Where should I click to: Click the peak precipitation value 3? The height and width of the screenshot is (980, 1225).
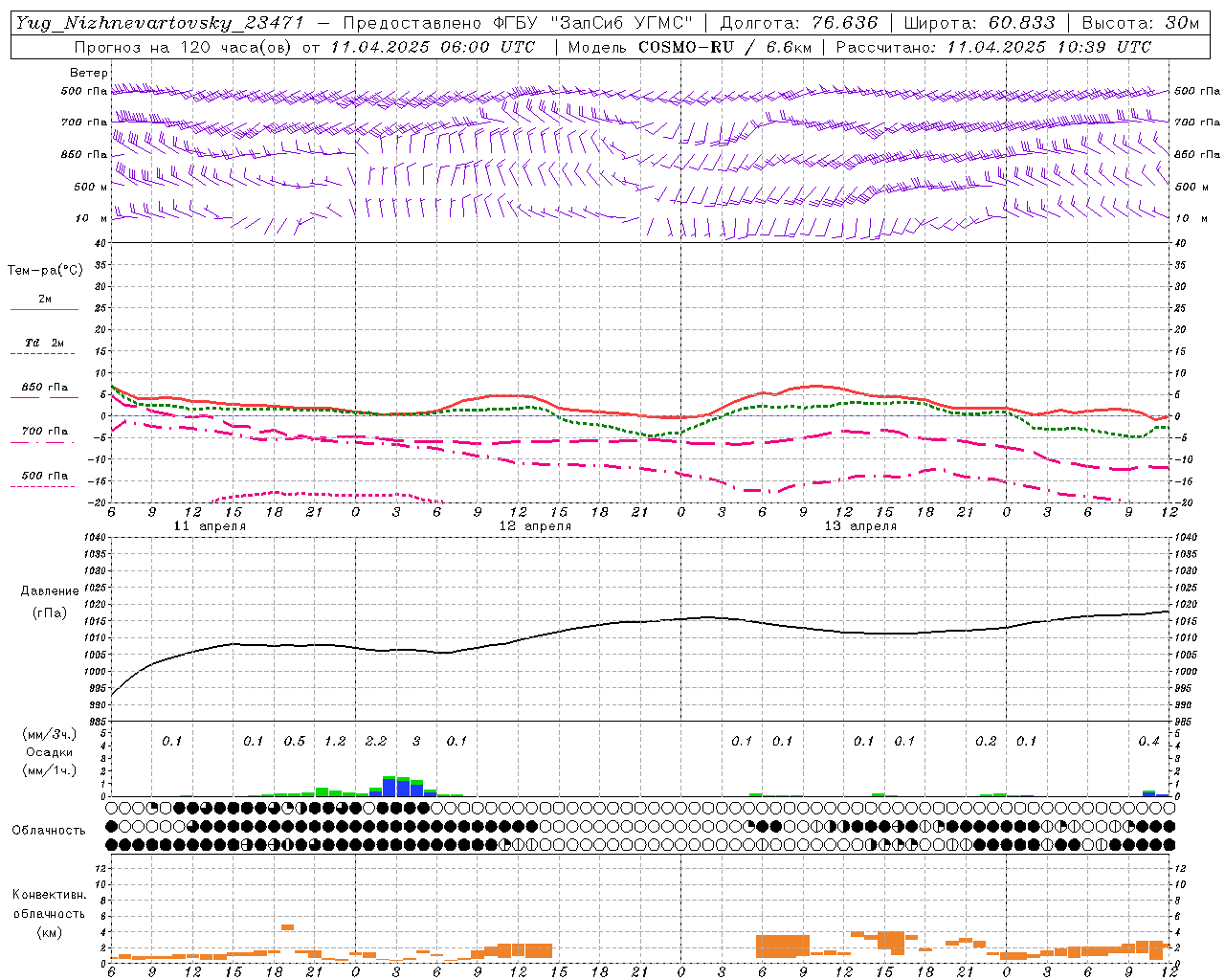[x=416, y=742]
